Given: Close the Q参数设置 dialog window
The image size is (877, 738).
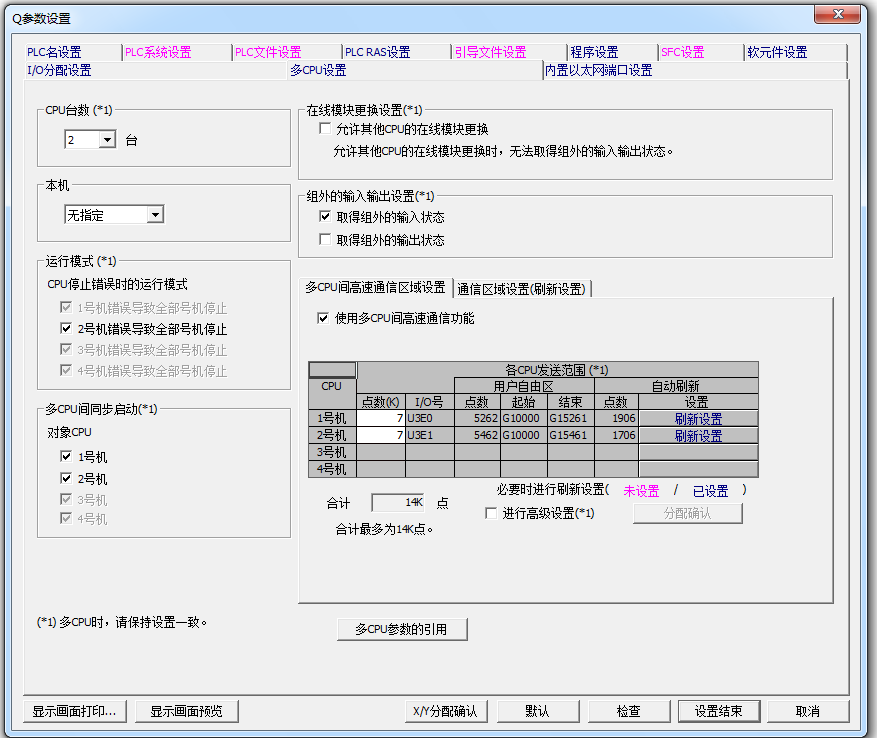Looking at the screenshot, I should click(837, 14).
